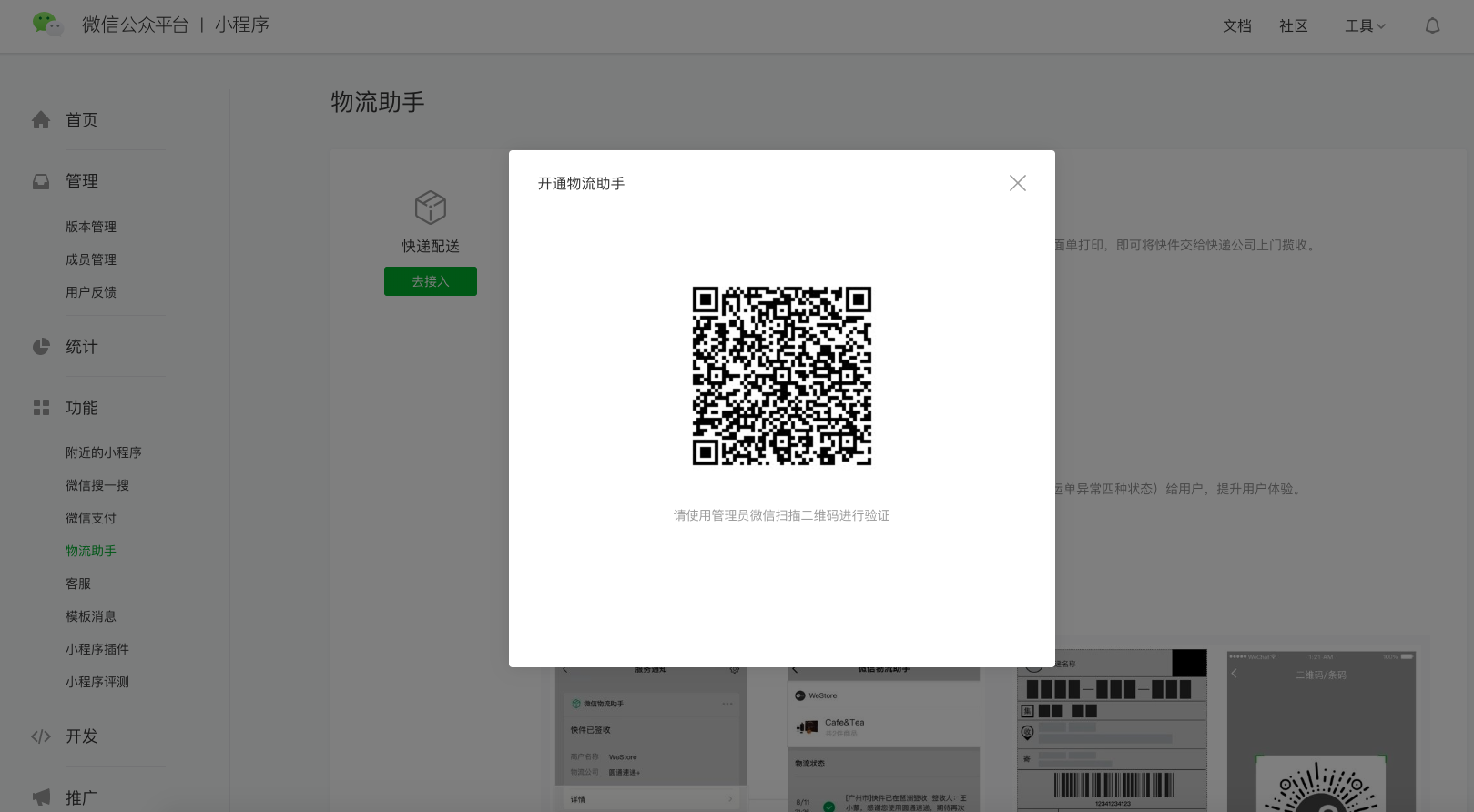Select 物流助手 in sidebar
Image resolution: width=1474 pixels, height=812 pixels.
tap(91, 551)
